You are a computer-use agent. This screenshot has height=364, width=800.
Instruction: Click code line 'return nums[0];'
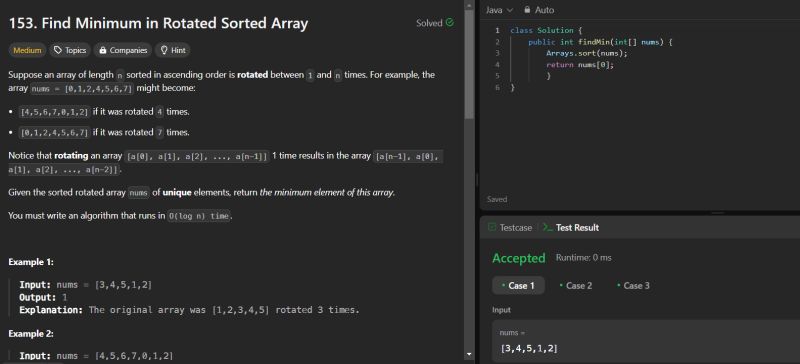pyautogui.click(x=580, y=65)
